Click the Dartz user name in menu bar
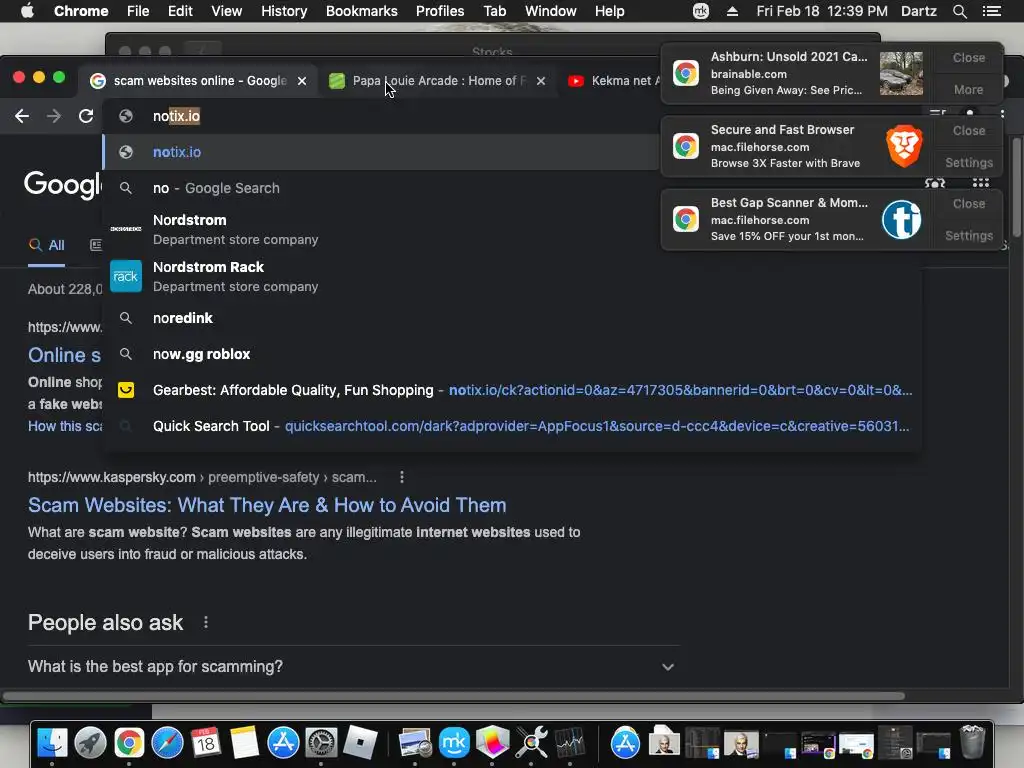Viewport: 1024px width, 768px height. (x=918, y=11)
